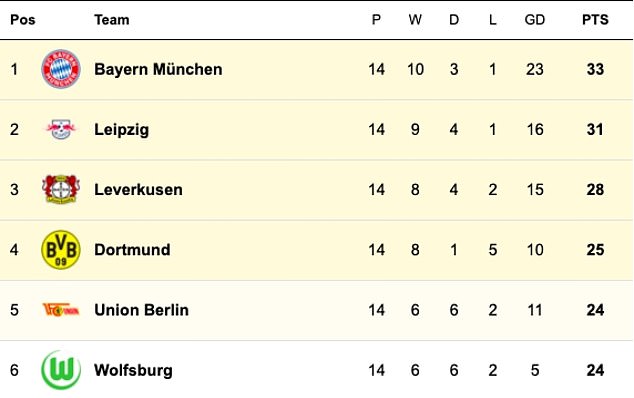Image resolution: width=634 pixels, height=398 pixels.
Task: Sort table by PTS column header
Action: point(595,19)
